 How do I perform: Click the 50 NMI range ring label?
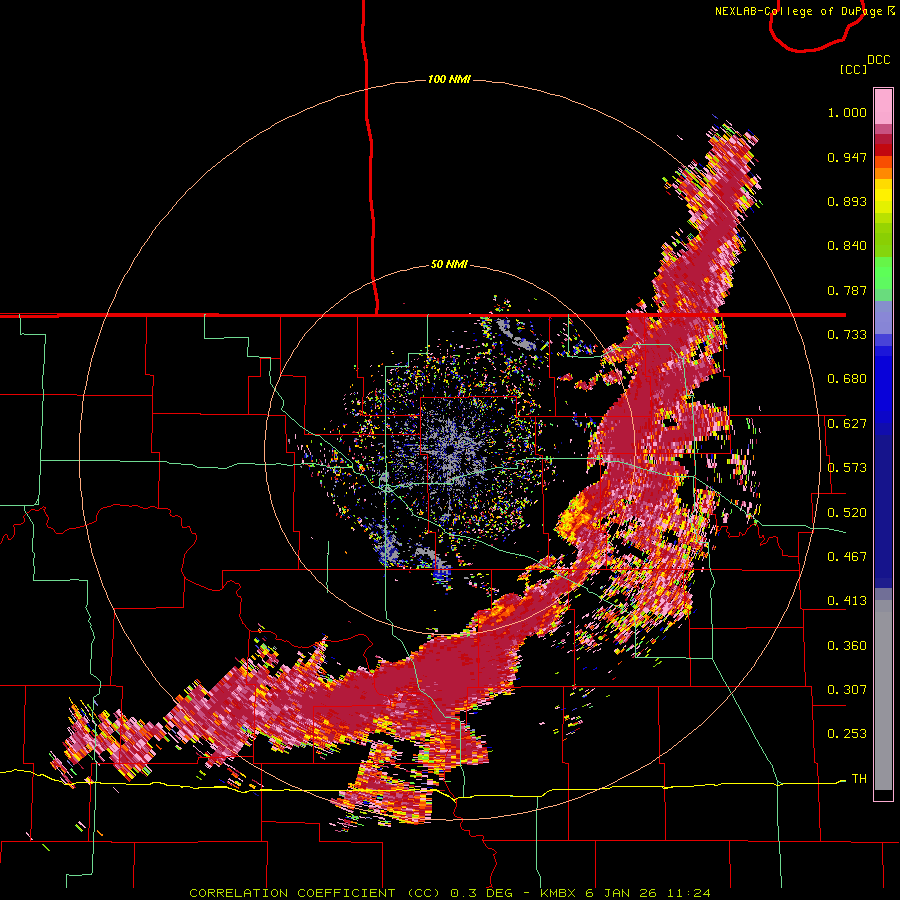449,264
